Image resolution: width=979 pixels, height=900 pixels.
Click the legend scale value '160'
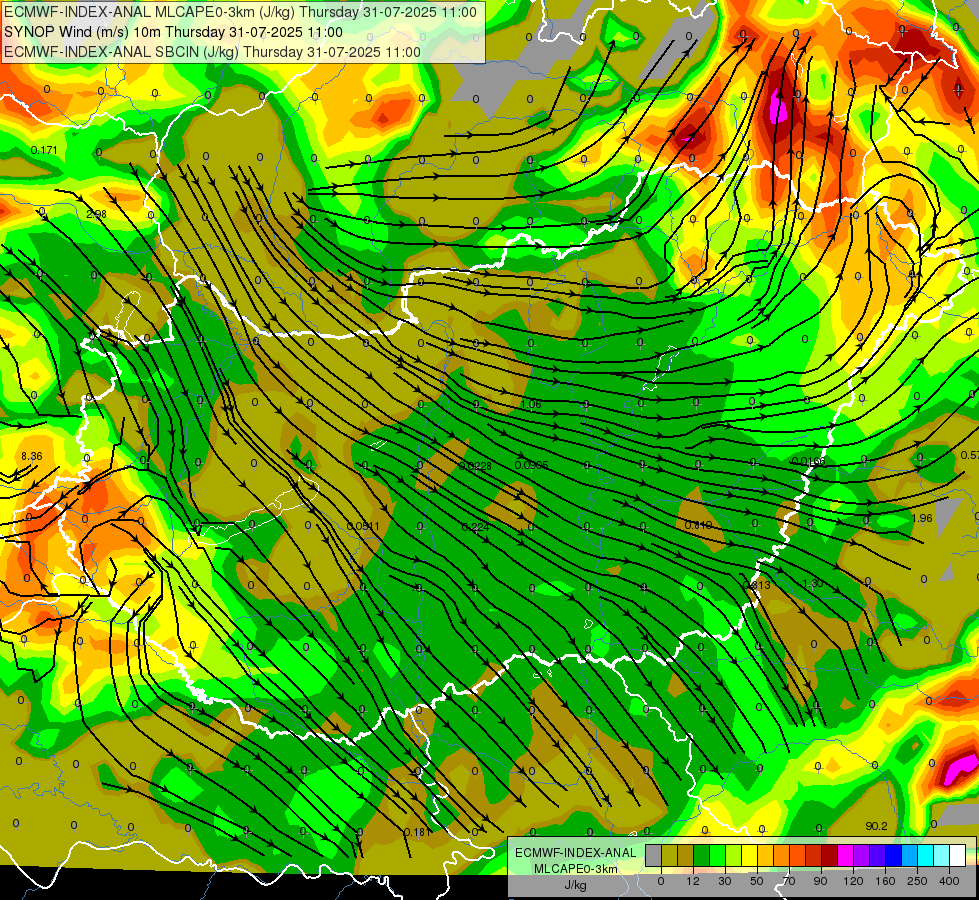click(885, 881)
